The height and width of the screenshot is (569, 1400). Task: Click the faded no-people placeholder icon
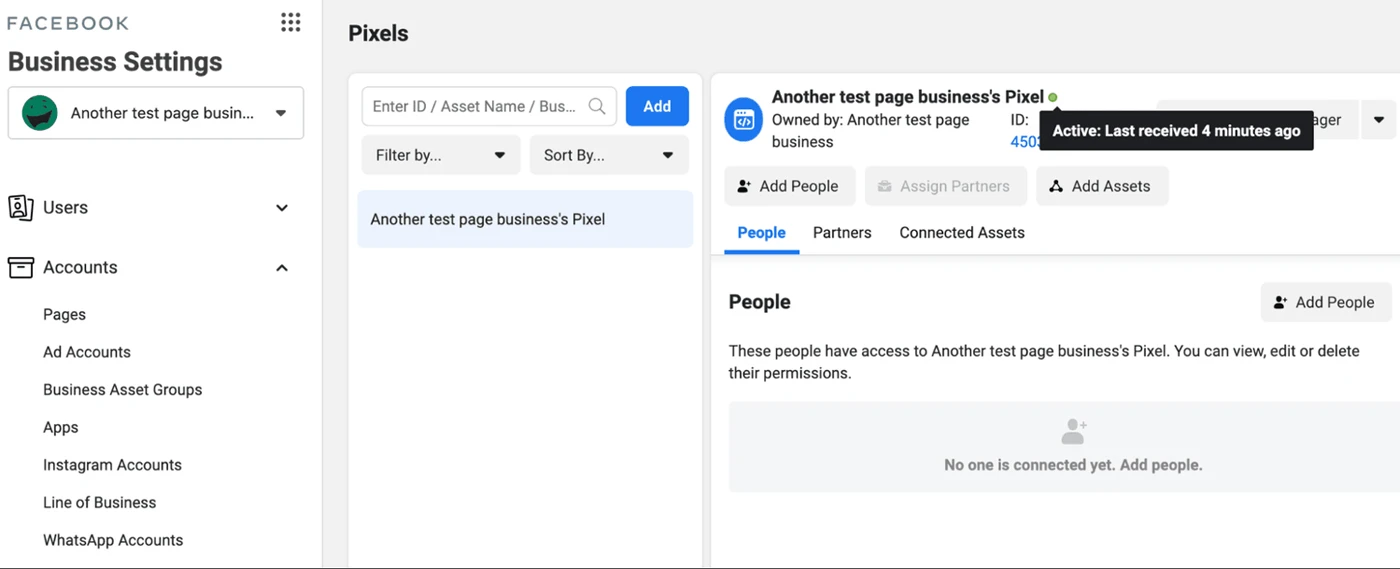1073,432
